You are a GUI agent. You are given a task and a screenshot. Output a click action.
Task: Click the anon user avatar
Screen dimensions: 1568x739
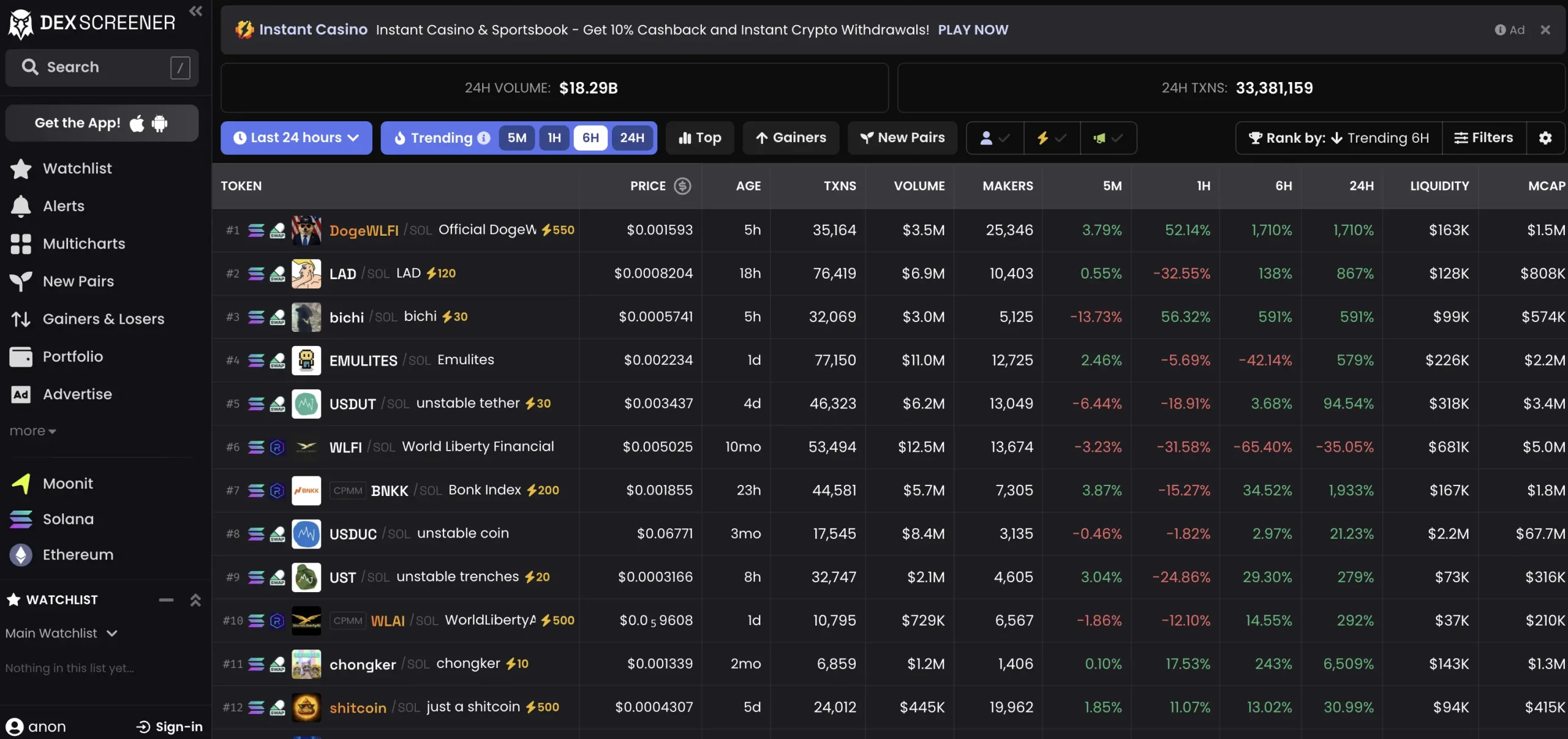(x=15, y=727)
